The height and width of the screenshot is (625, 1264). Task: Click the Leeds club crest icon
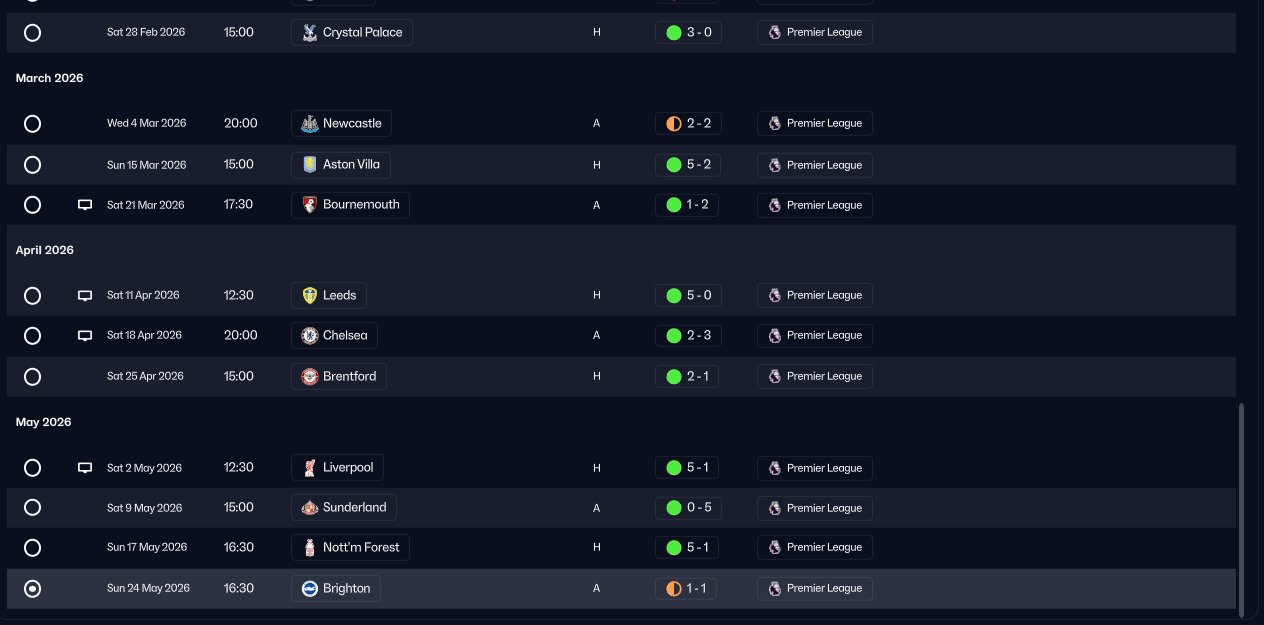[x=310, y=295]
